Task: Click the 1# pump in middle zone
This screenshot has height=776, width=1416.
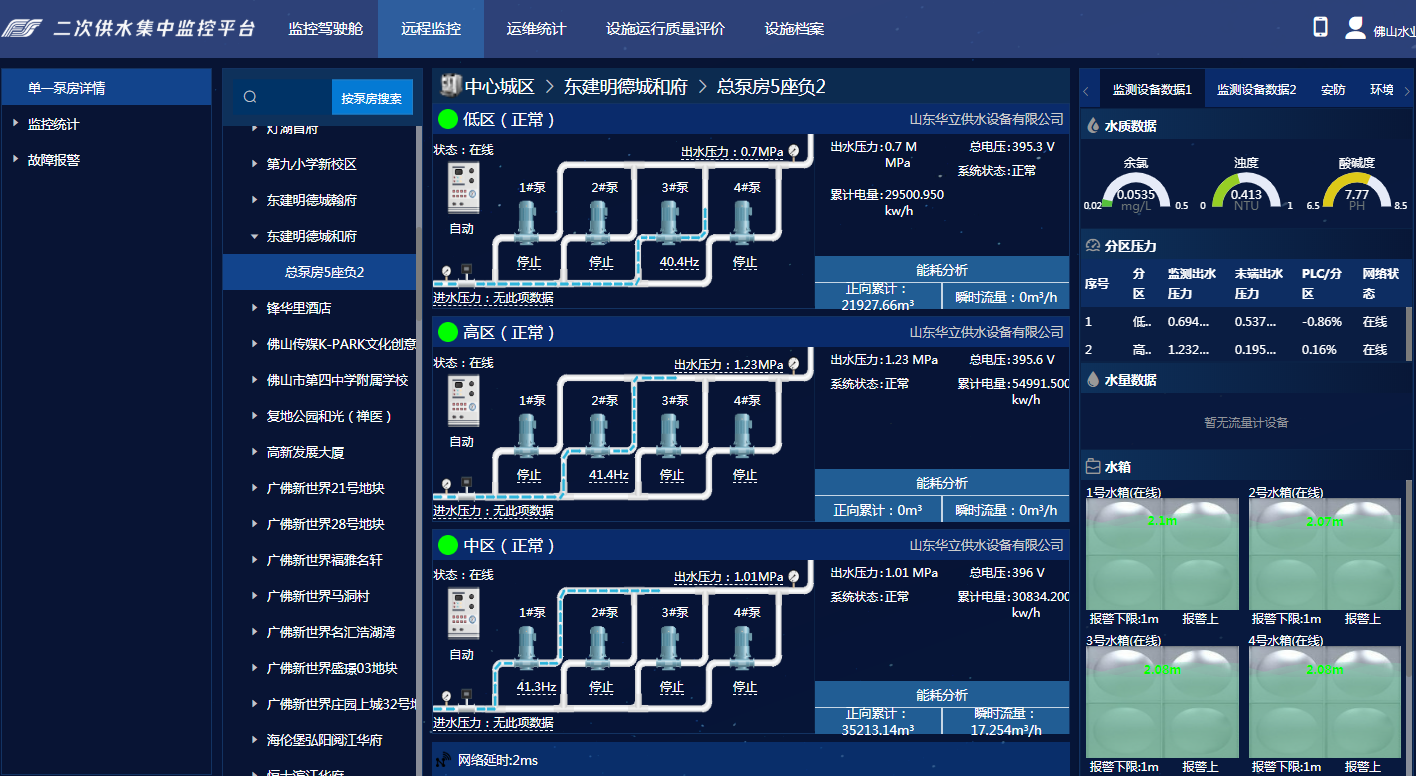Action: [527, 649]
